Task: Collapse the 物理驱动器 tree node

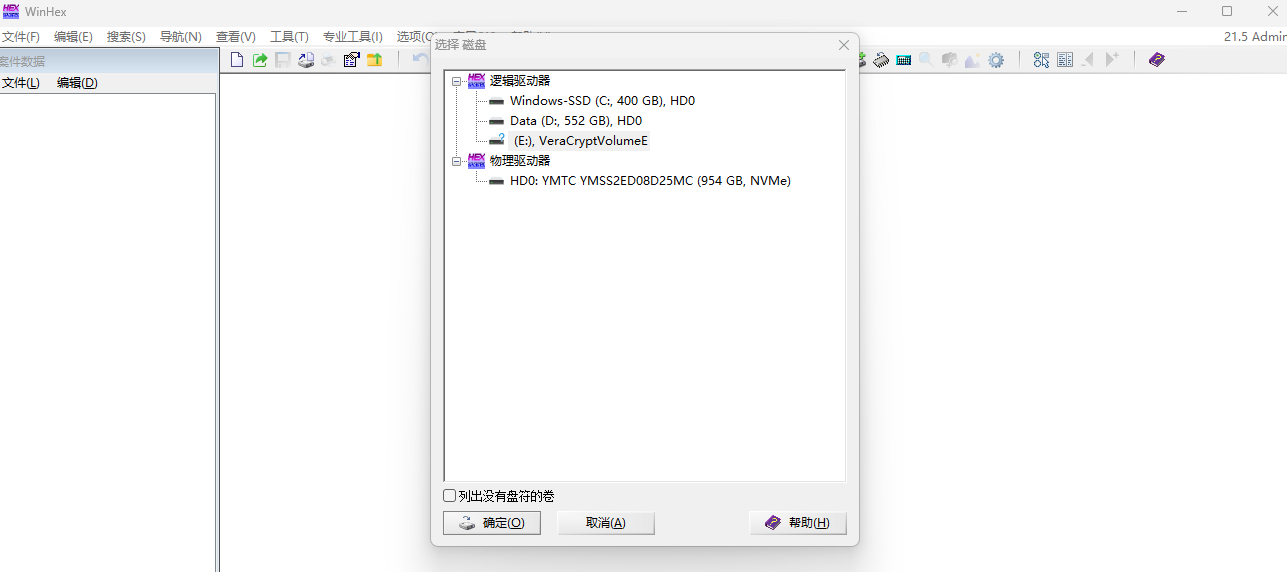Action: pyautogui.click(x=457, y=161)
